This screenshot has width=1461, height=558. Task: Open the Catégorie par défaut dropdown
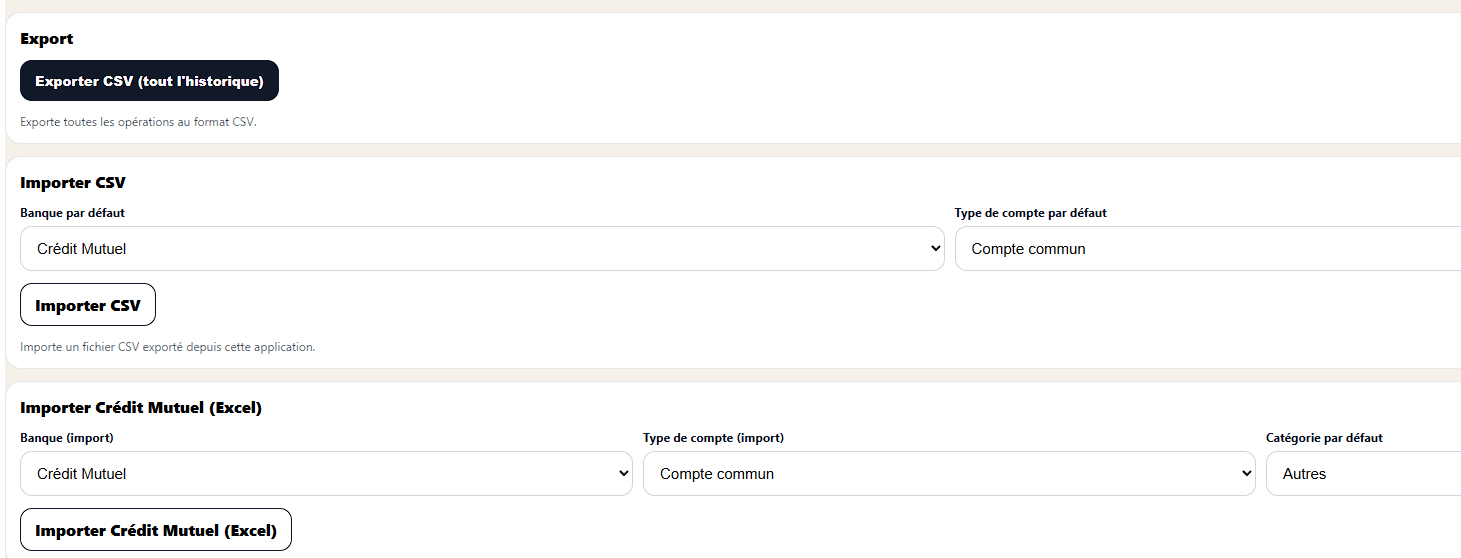(x=1364, y=474)
